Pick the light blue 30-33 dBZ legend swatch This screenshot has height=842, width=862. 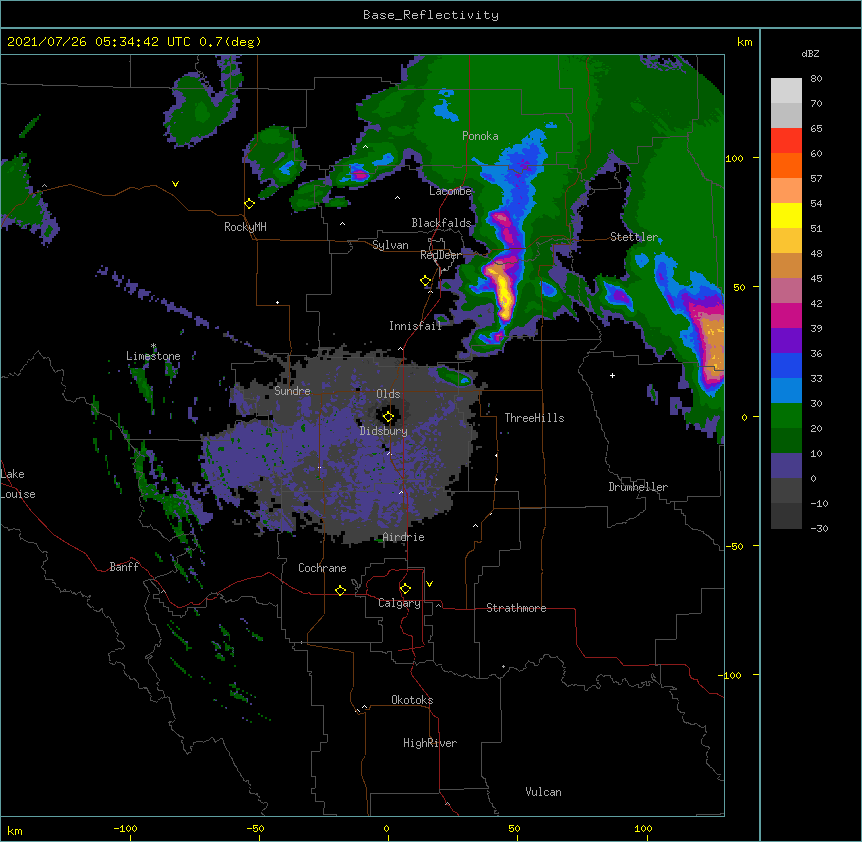(786, 391)
